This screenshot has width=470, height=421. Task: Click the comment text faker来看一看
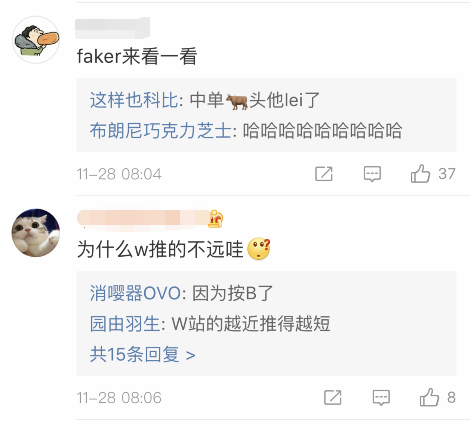tap(137, 56)
